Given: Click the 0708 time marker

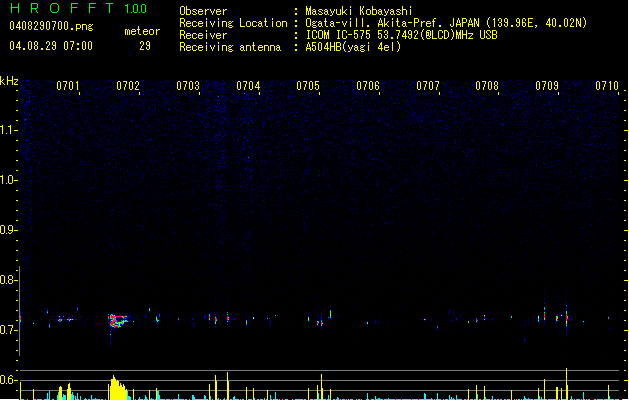Looking at the screenshot, I should coord(487,86).
